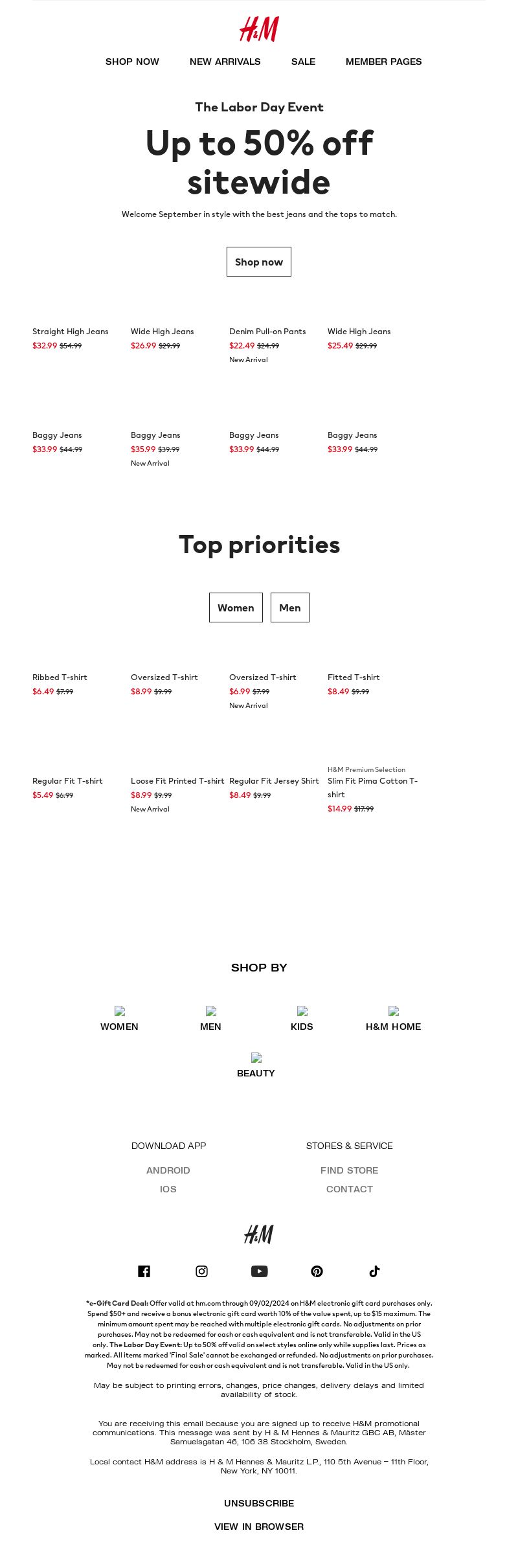Open the MEMBER PAGES menu item
This screenshot has height=1568, width=518.
[383, 62]
